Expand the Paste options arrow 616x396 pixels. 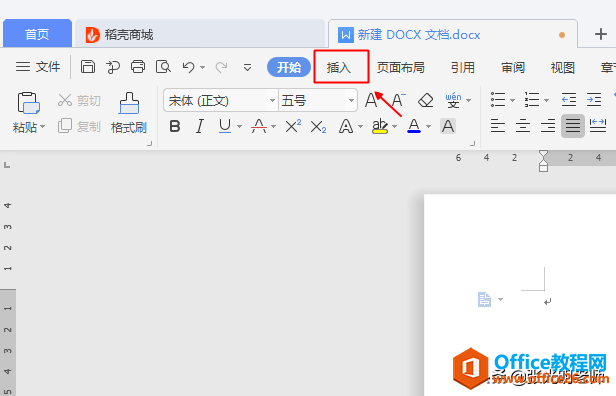click(x=43, y=126)
